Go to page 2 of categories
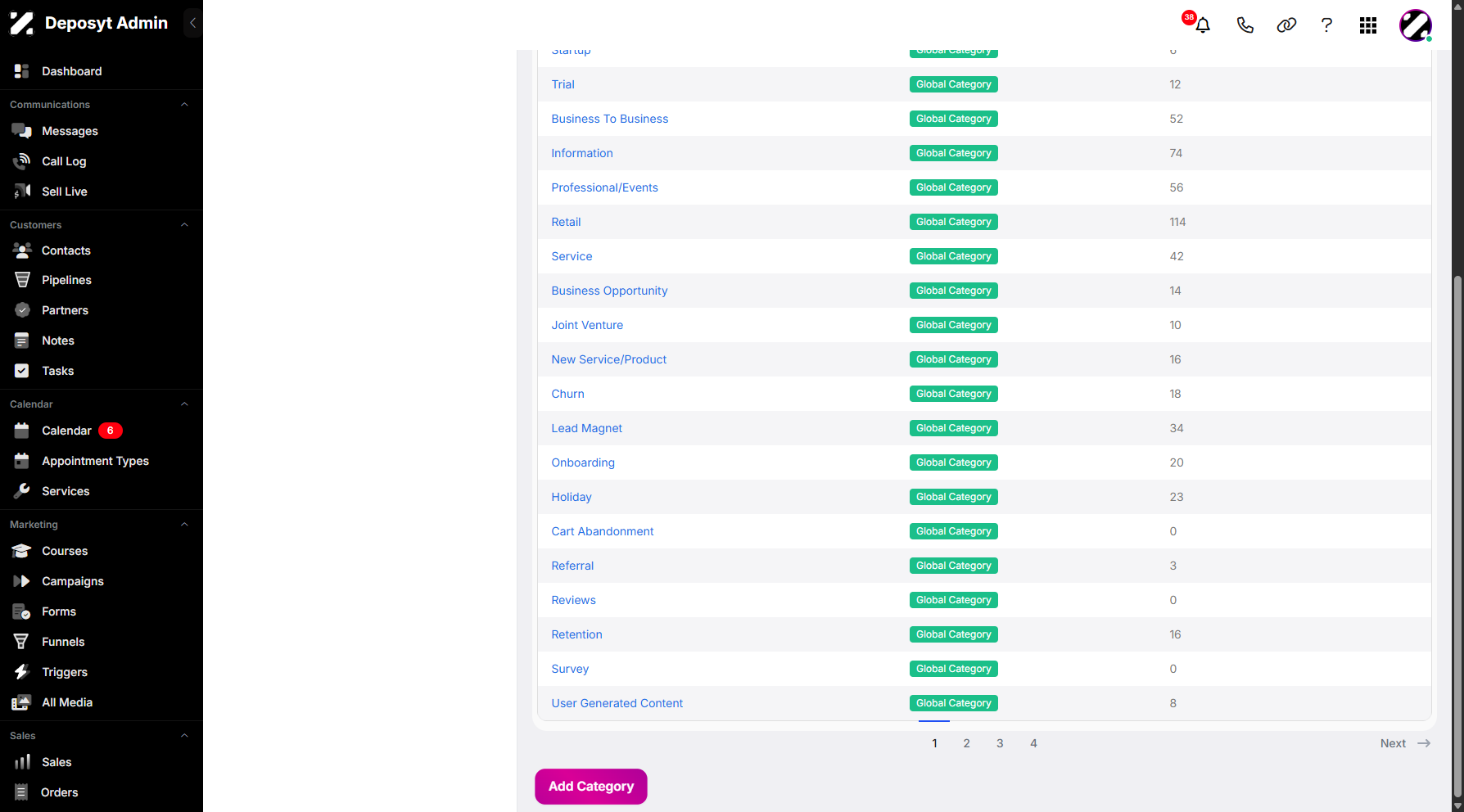Screen dimensions: 1464x812 tap(967, 743)
